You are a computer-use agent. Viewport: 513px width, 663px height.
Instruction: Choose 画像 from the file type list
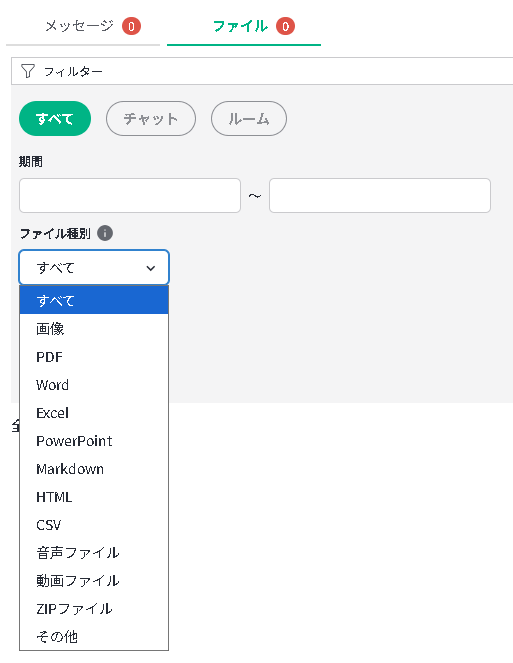click(94, 329)
